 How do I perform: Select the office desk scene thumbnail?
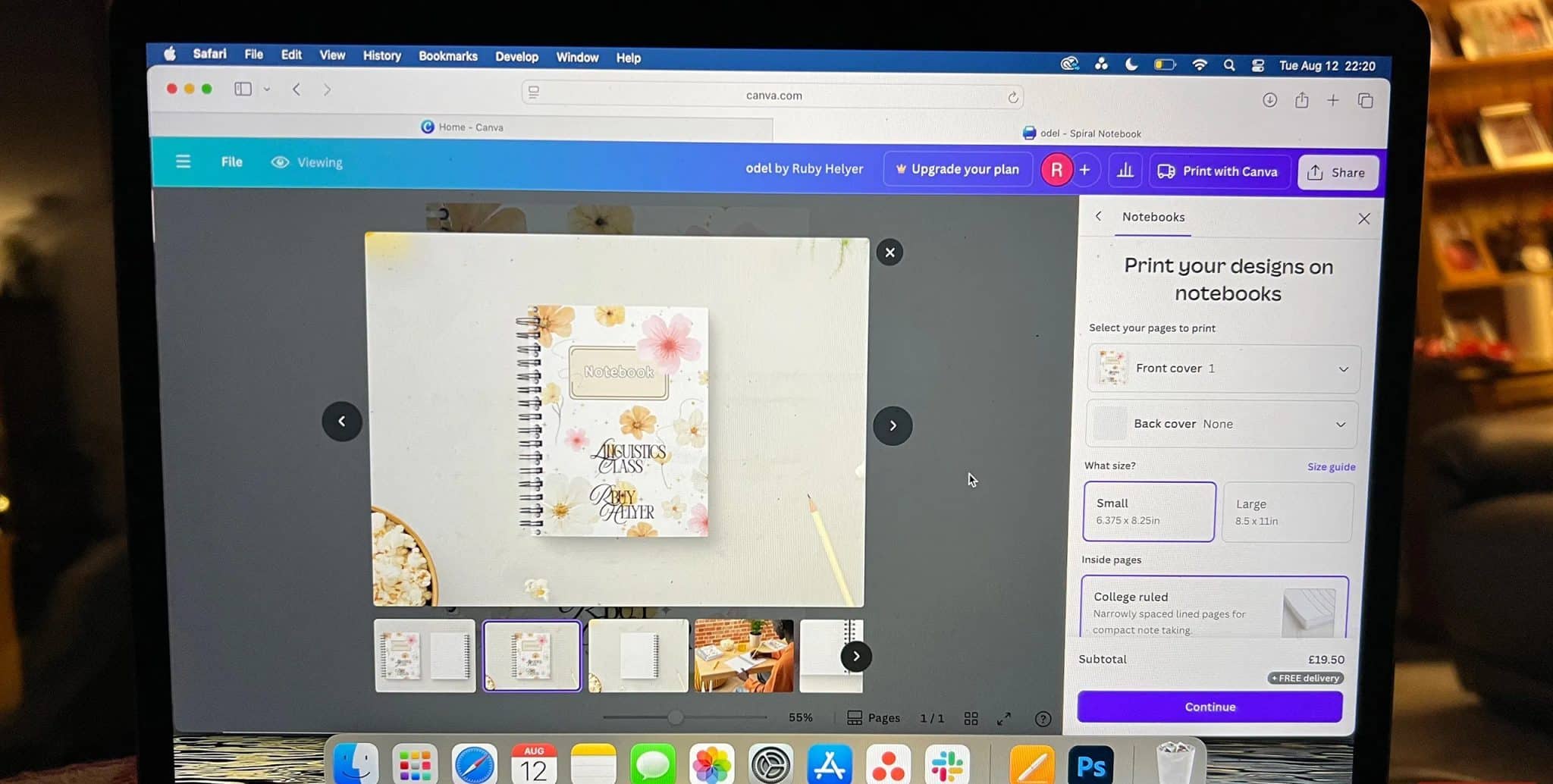(x=744, y=655)
